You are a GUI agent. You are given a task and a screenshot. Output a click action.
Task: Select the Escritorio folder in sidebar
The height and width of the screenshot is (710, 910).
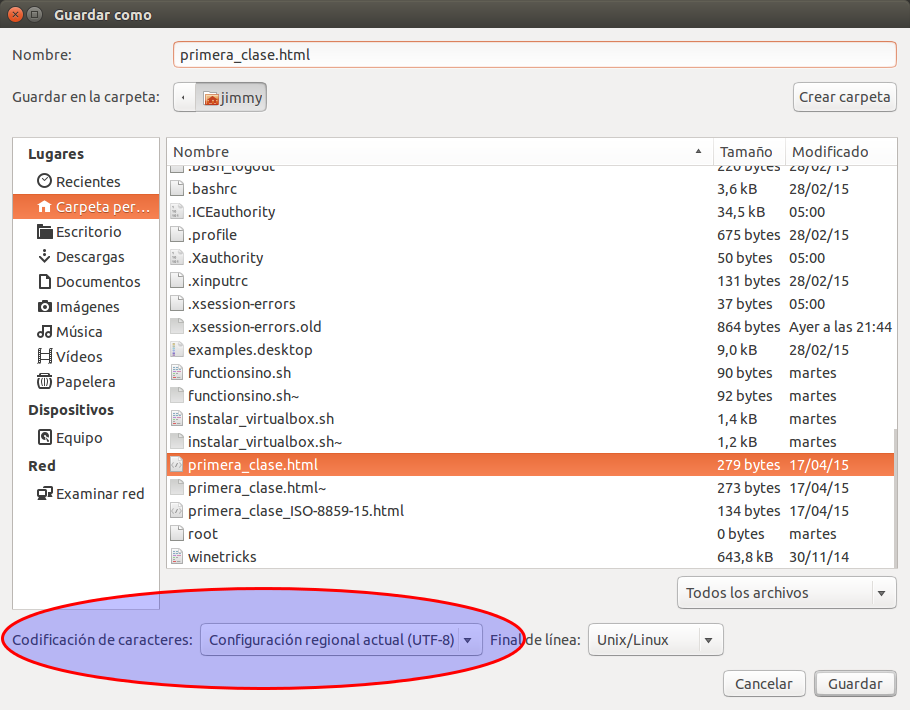[87, 231]
